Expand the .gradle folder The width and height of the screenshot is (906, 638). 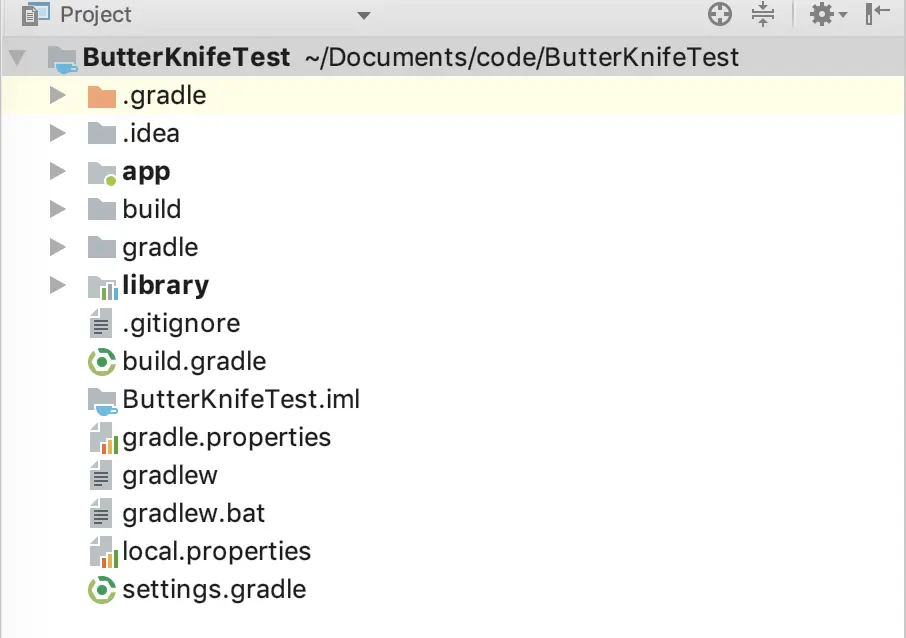point(57,96)
